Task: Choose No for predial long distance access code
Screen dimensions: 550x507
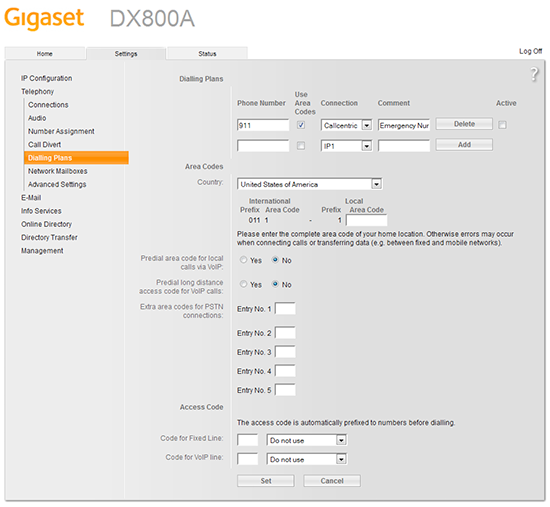Action: (x=275, y=284)
